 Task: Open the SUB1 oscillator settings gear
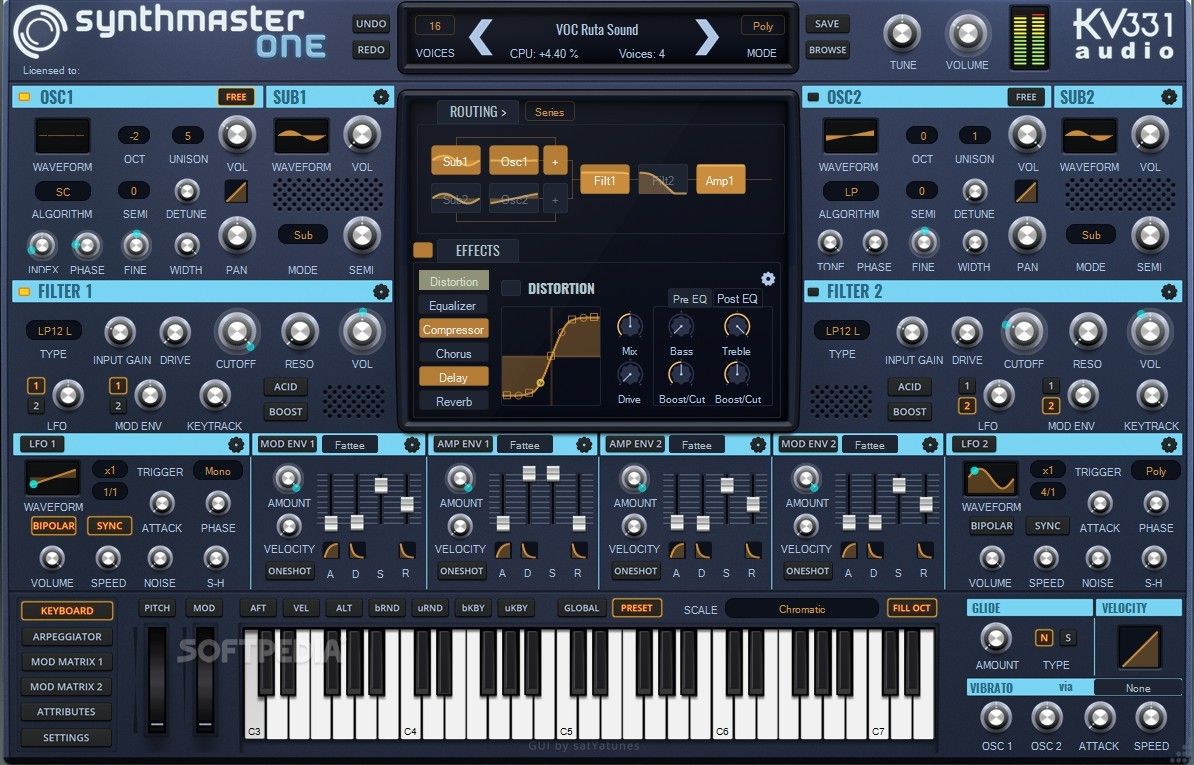pyautogui.click(x=380, y=97)
